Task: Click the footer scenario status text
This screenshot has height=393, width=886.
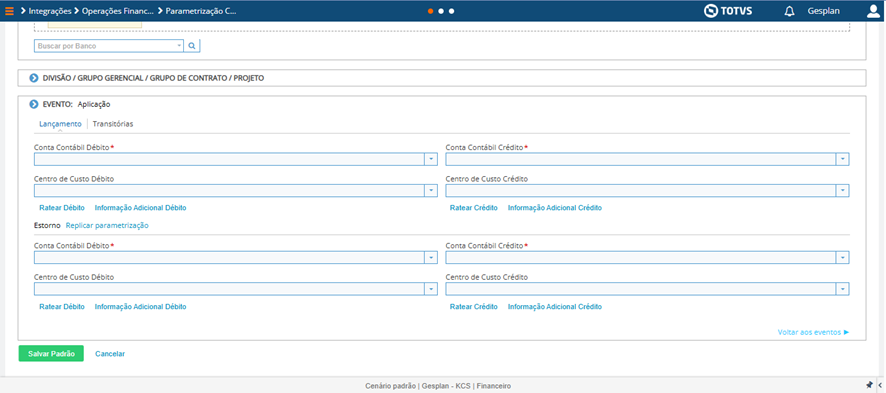Action: pyautogui.click(x=438, y=386)
